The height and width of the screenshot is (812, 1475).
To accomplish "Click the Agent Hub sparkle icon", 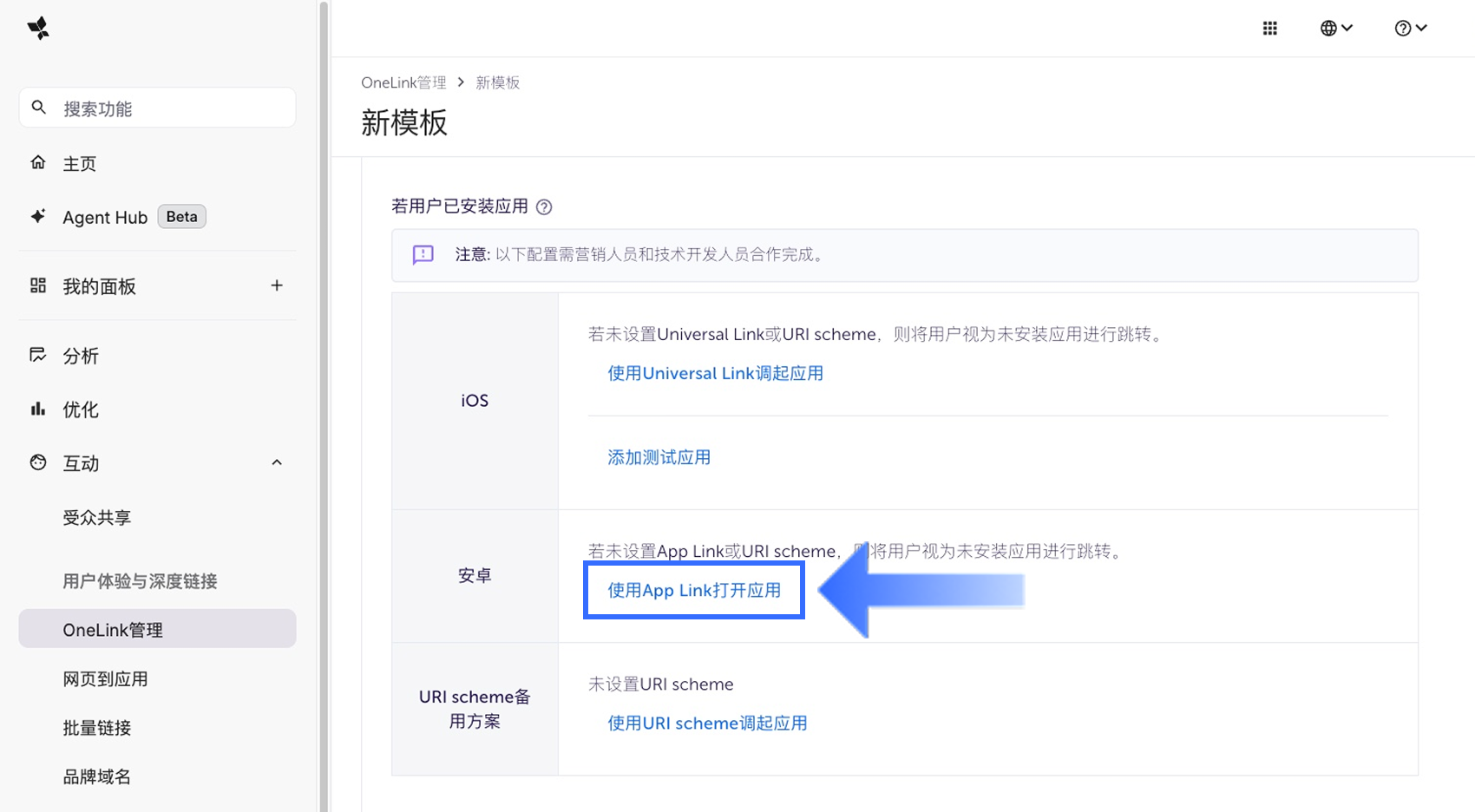I will pyautogui.click(x=38, y=217).
